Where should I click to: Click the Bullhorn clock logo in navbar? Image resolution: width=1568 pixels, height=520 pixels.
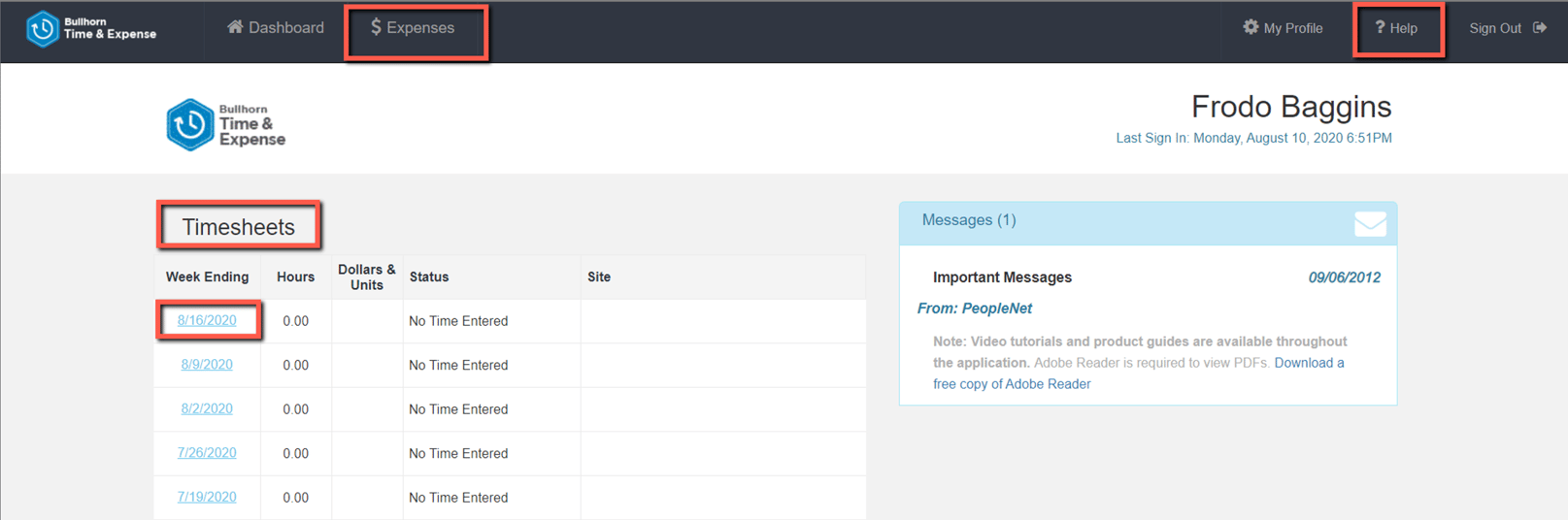43,29
